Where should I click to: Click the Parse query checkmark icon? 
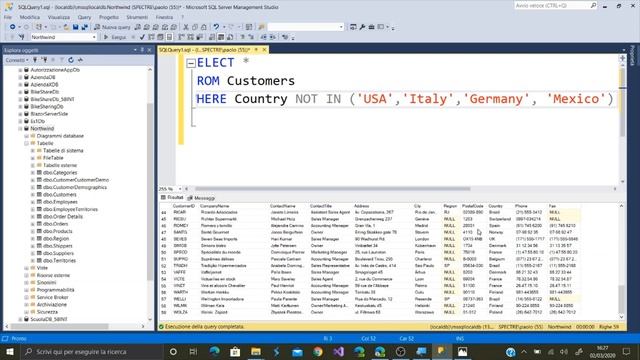(x=142, y=37)
